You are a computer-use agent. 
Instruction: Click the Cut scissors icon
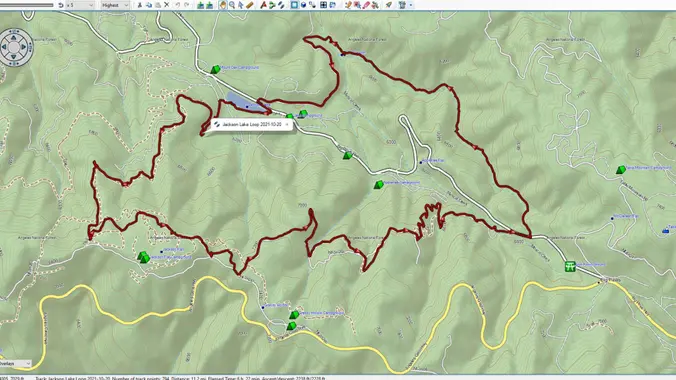[x=140, y=5]
